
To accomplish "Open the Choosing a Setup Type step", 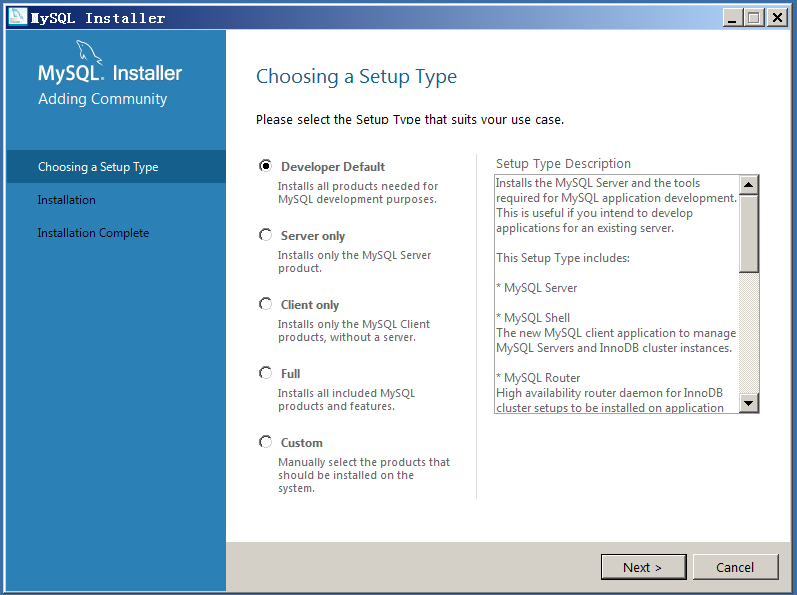I will [116, 167].
